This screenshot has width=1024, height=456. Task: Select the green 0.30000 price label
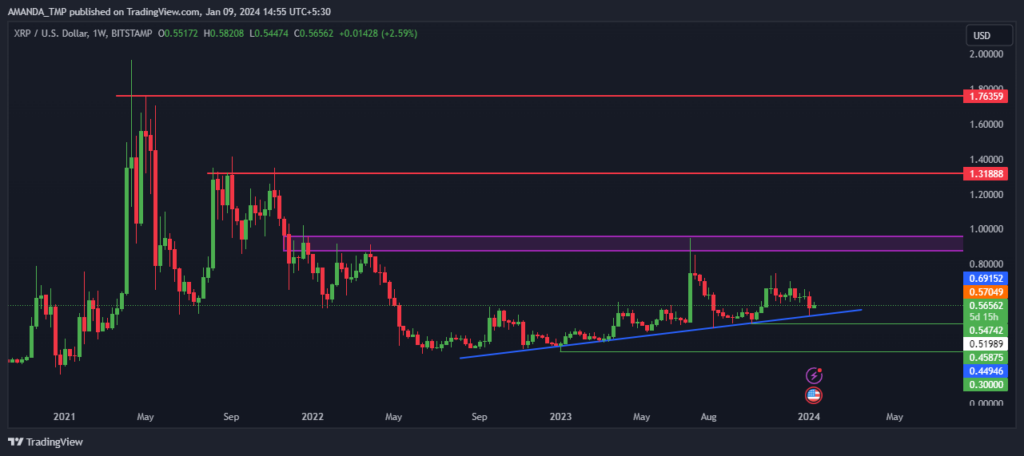[985, 385]
